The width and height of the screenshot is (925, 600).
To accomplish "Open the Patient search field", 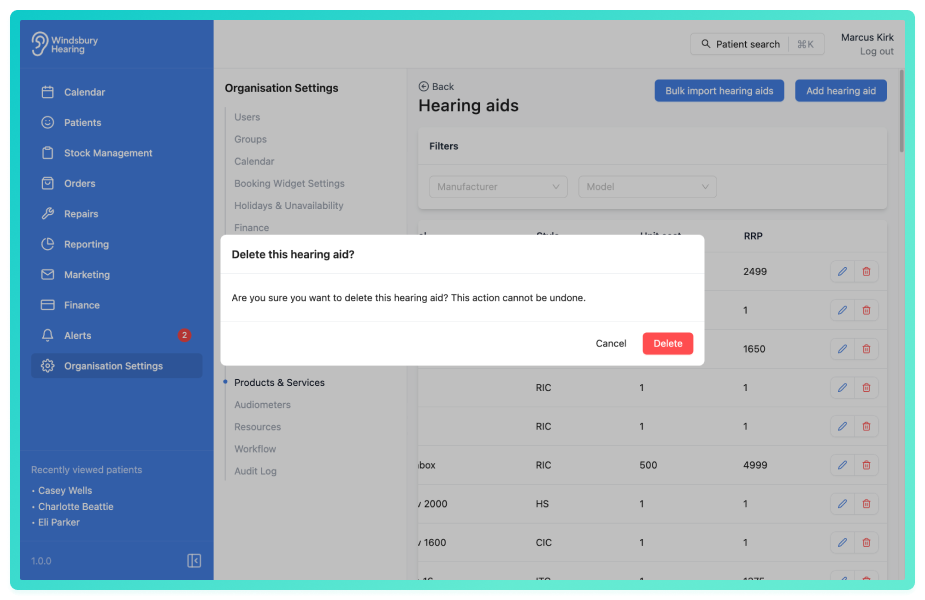I will [757, 44].
